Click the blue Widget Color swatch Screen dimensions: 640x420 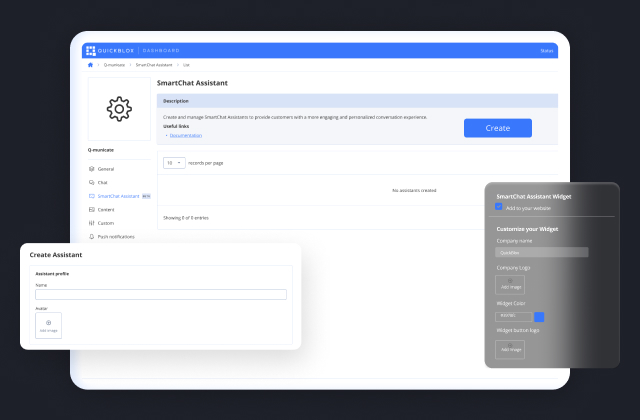539,317
